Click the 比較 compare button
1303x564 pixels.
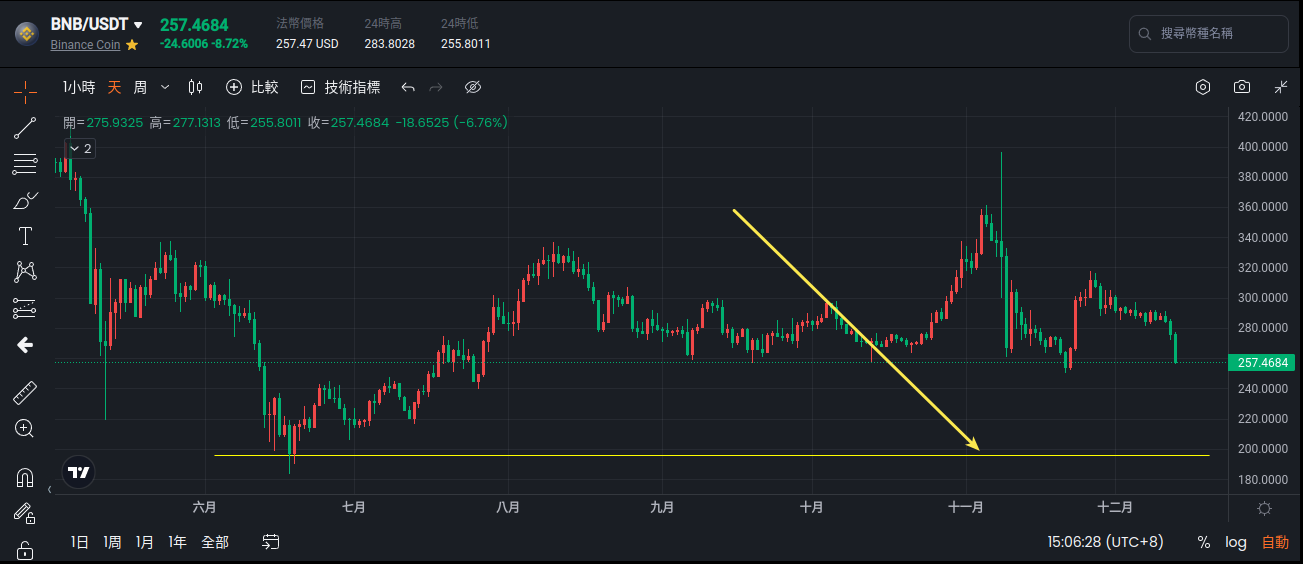(252, 87)
